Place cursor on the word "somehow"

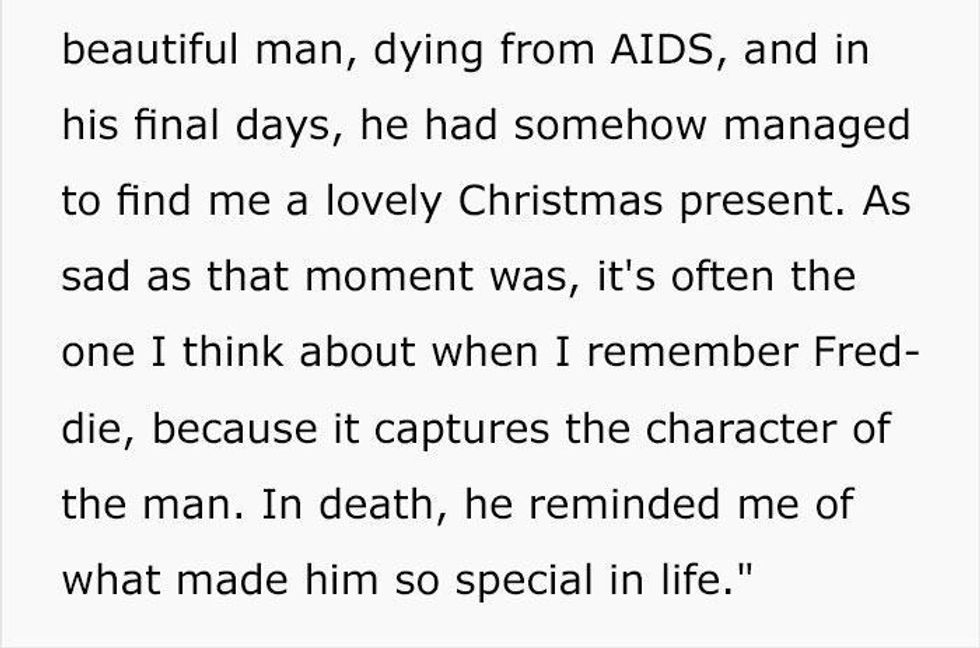coord(611,125)
